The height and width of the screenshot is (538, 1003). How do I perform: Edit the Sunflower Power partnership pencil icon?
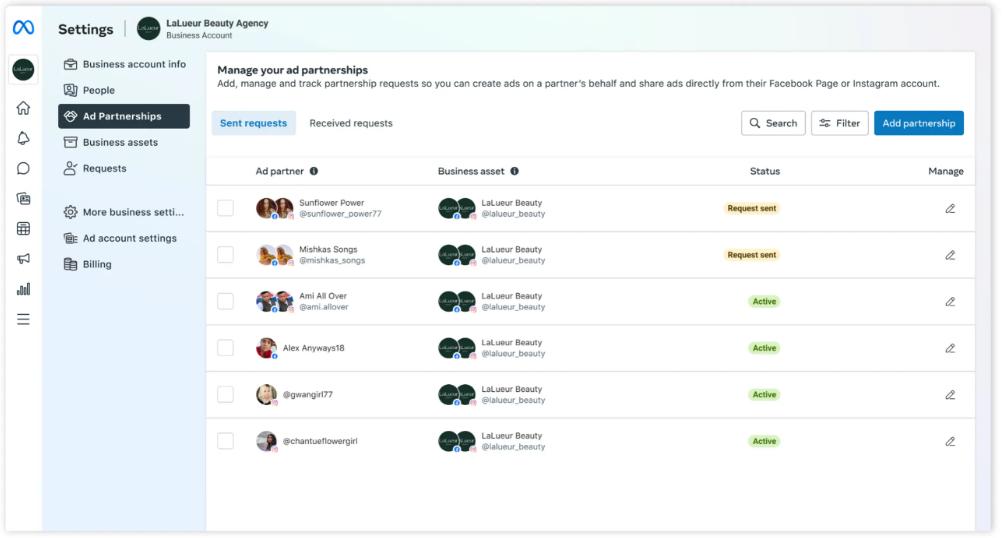coord(950,209)
